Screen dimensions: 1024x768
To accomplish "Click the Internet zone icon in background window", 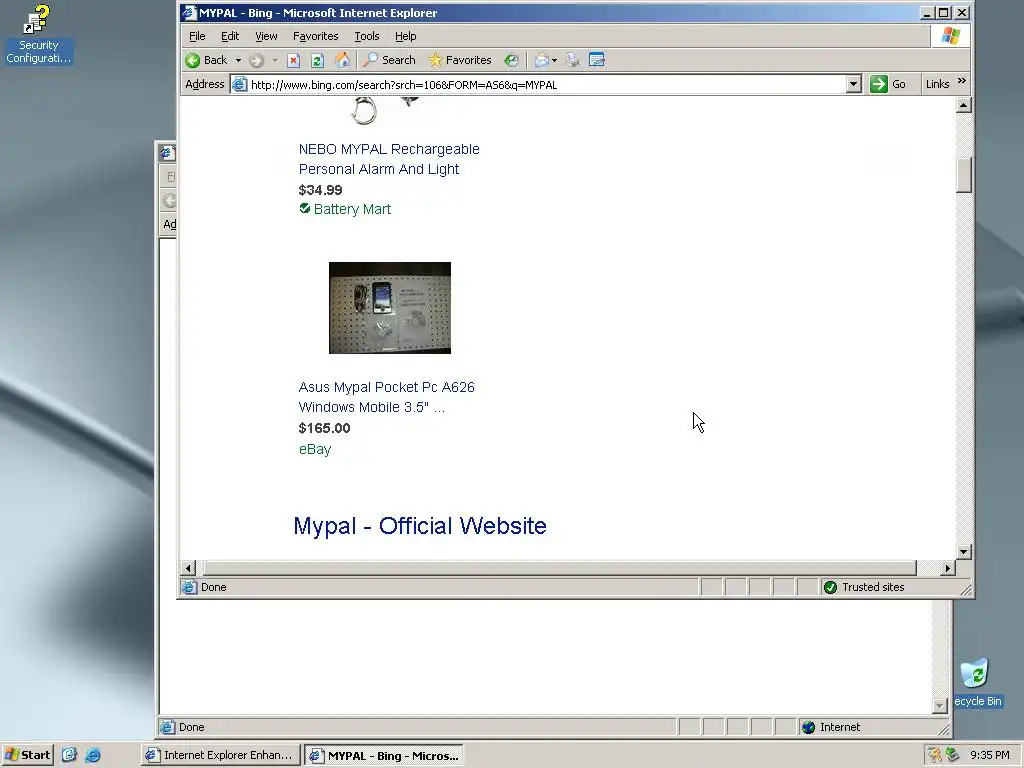I will click(x=808, y=728).
